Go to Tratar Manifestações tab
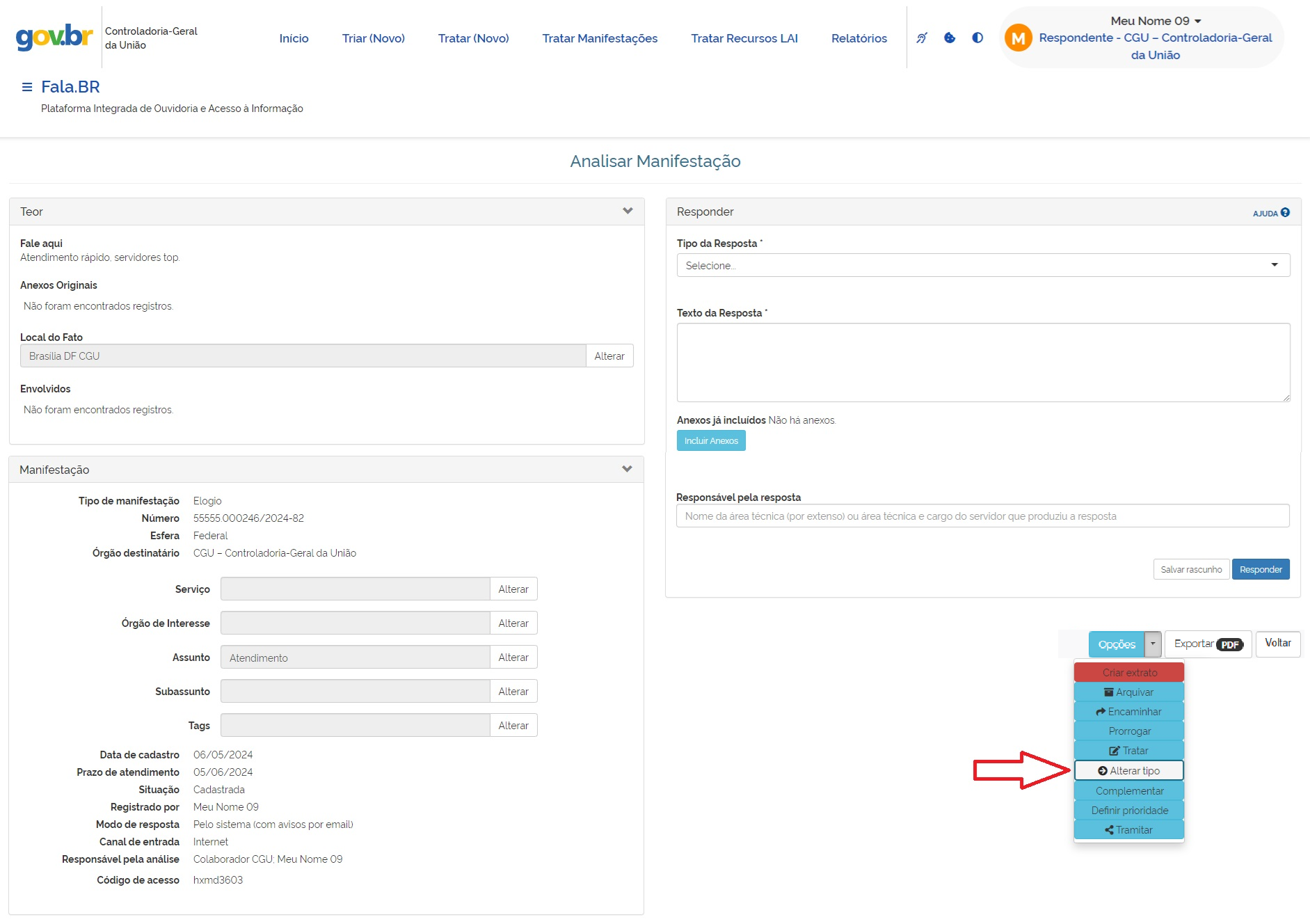Image resolution: width=1310 pixels, height=924 pixels. tap(600, 38)
